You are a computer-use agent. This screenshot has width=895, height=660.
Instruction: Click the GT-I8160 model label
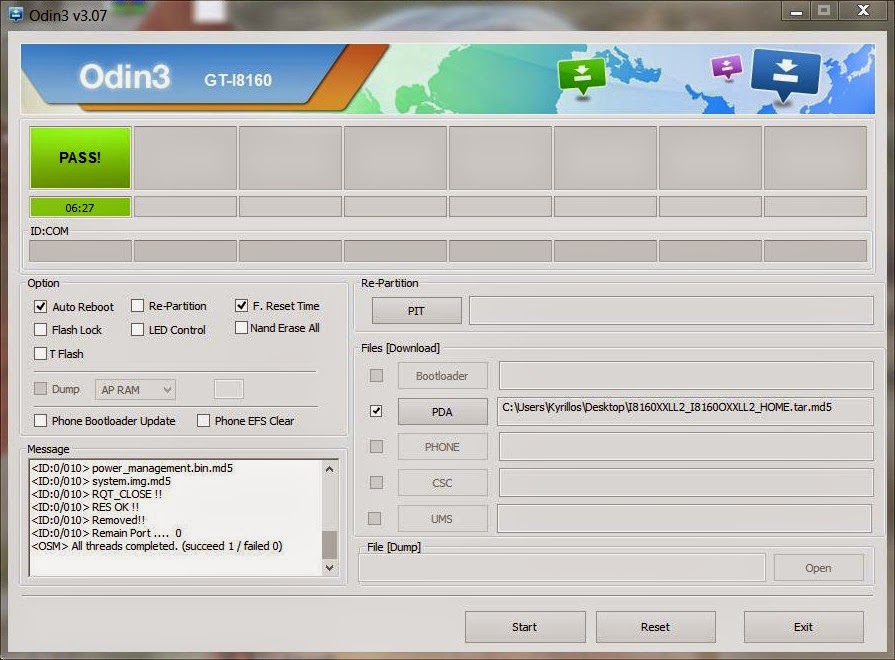tap(238, 80)
